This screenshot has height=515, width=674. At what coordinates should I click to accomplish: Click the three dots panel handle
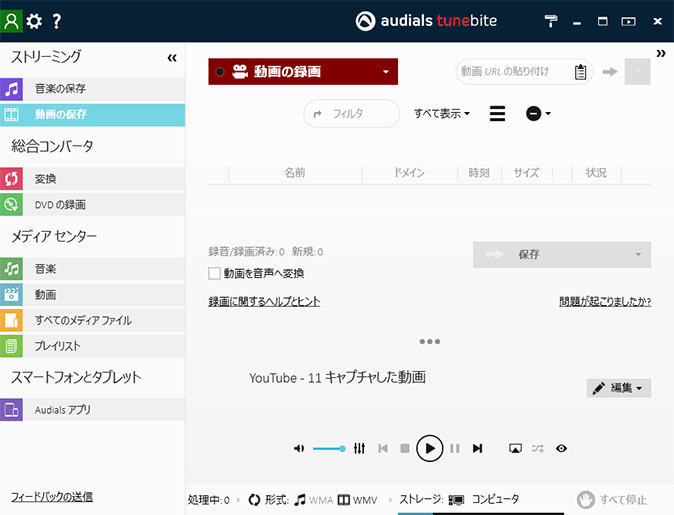(429, 341)
